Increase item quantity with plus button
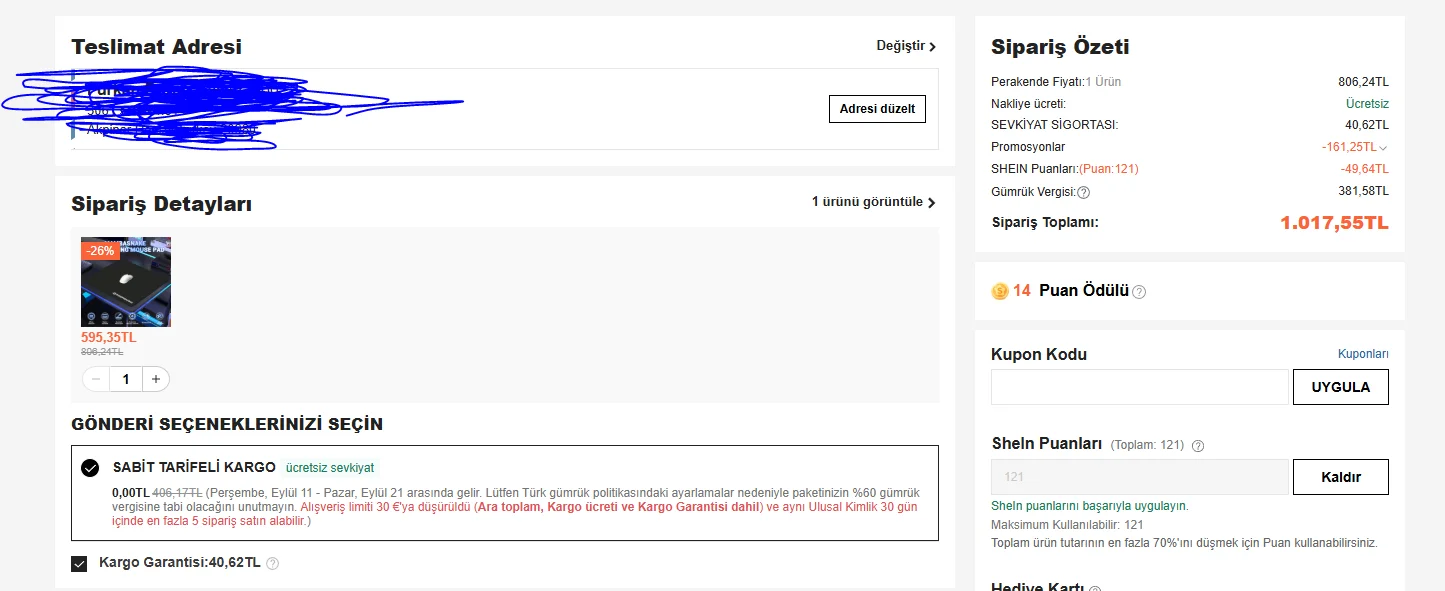 (x=156, y=379)
